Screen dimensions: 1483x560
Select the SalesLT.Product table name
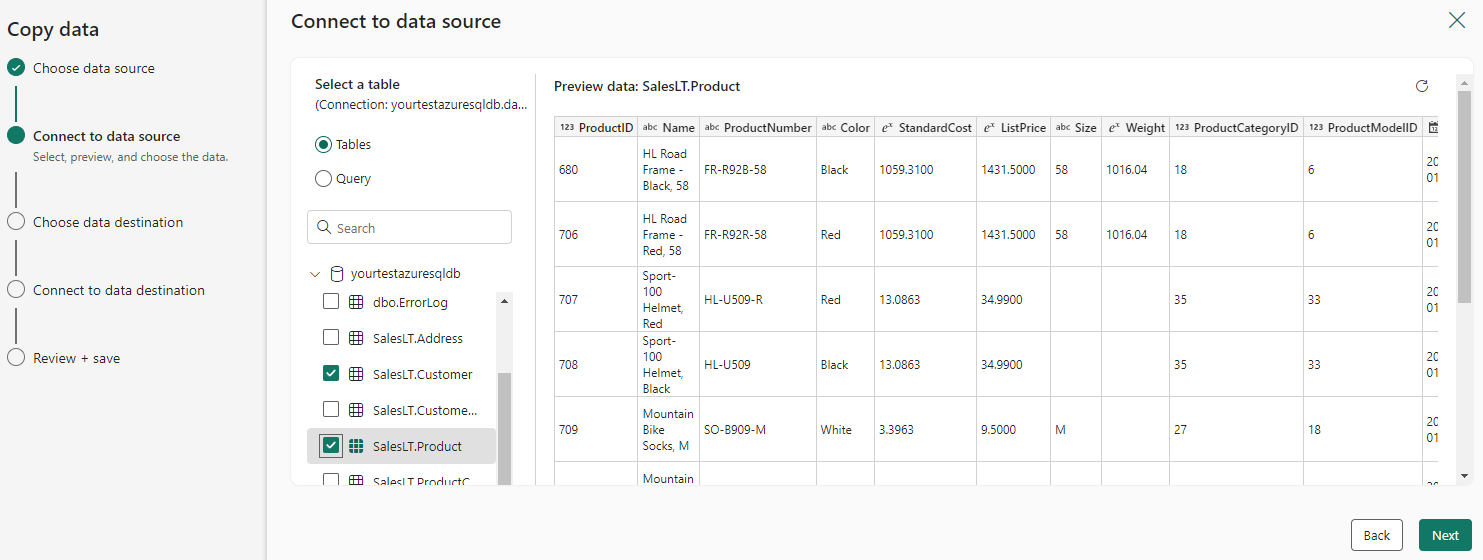(x=417, y=446)
